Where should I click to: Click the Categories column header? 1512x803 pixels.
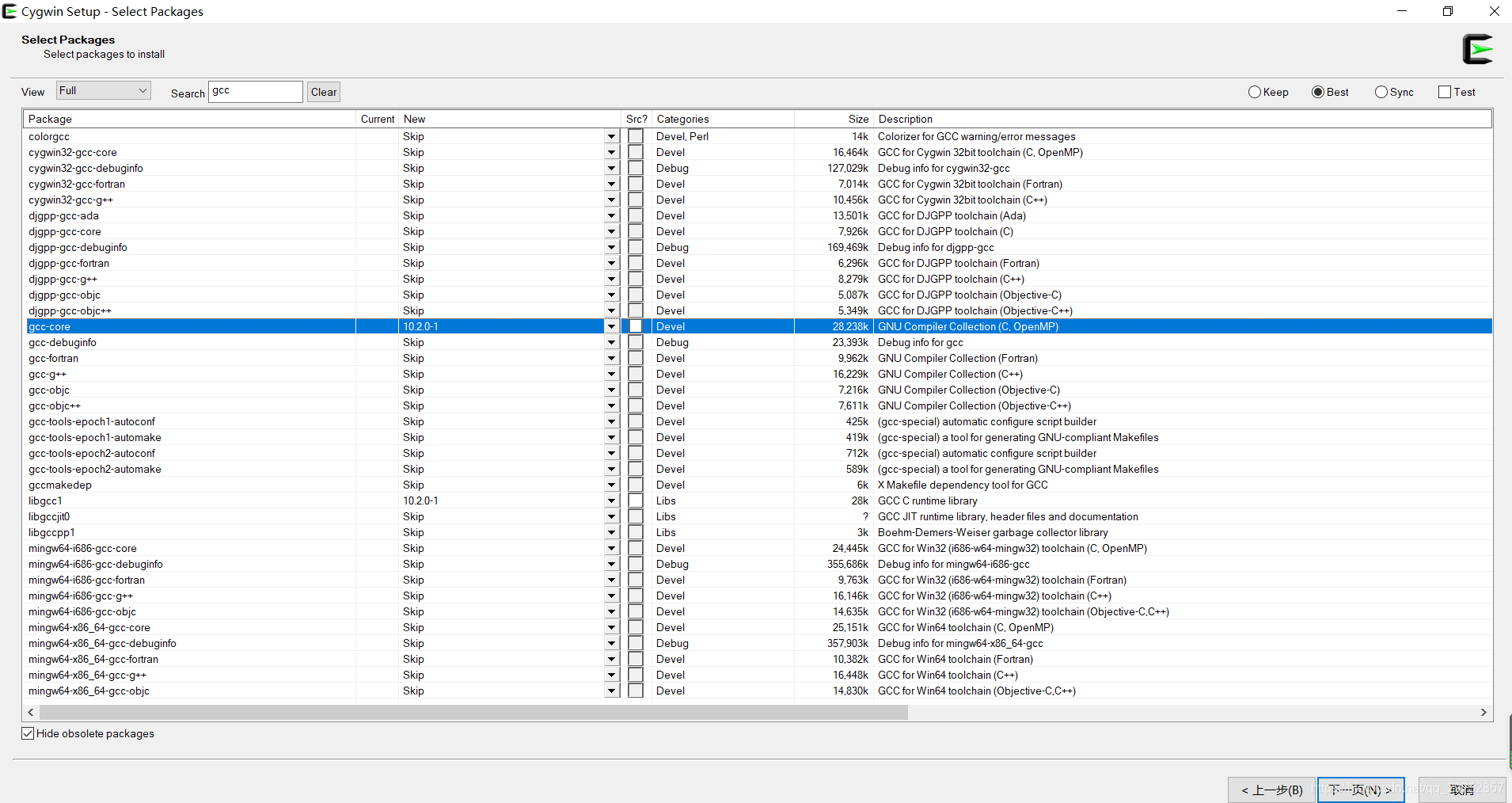tap(723, 119)
